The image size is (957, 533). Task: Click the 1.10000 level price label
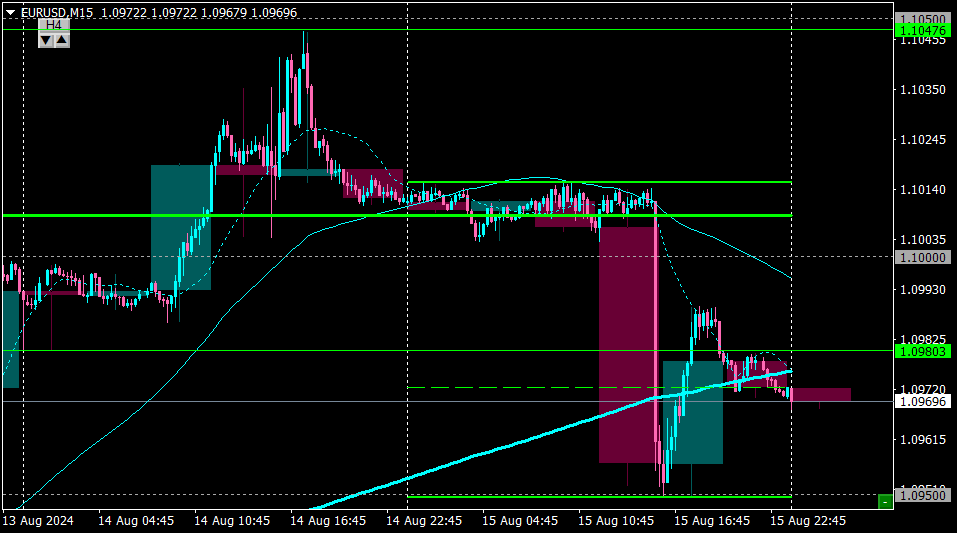coord(923,258)
